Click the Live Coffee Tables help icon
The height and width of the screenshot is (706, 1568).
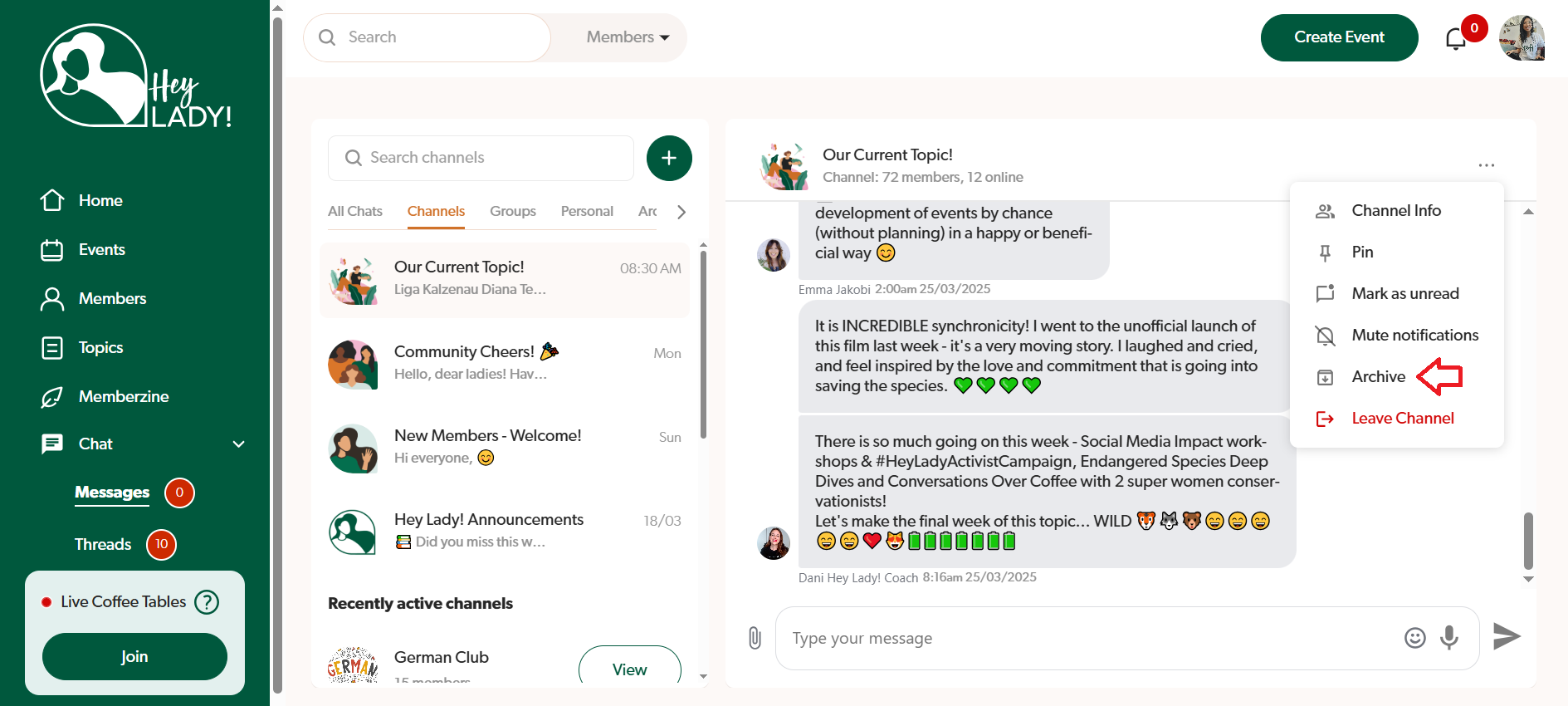pos(207,601)
